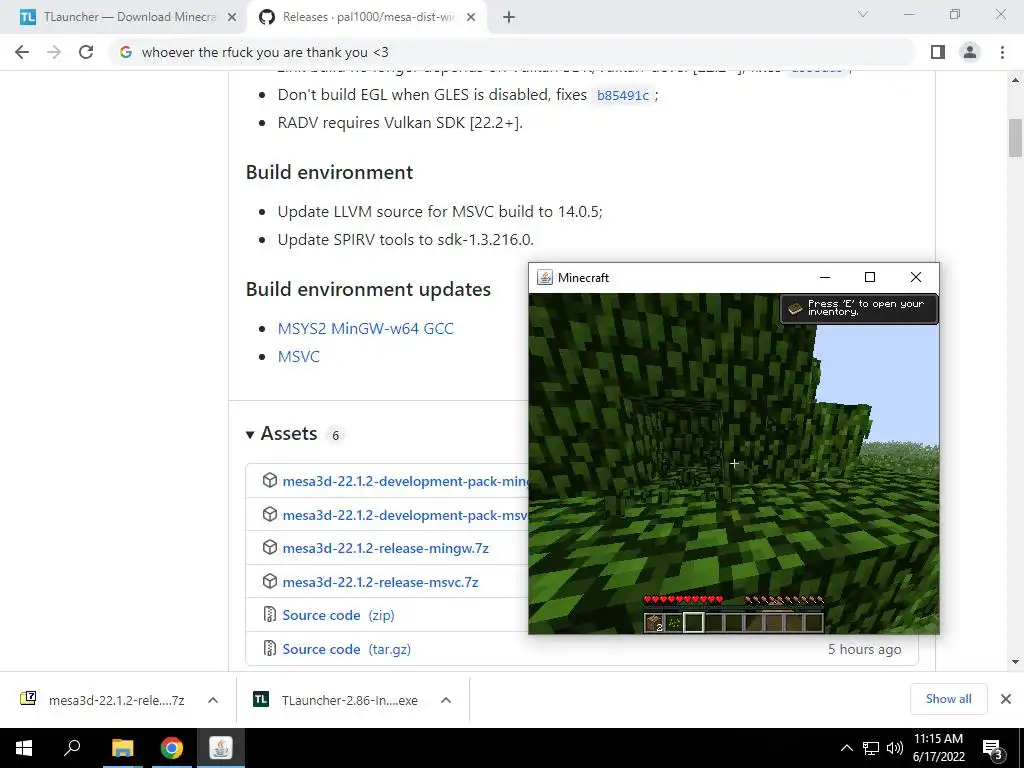Open a new browser tab
Viewport: 1024px width, 768px height.
pyautogui.click(x=509, y=18)
